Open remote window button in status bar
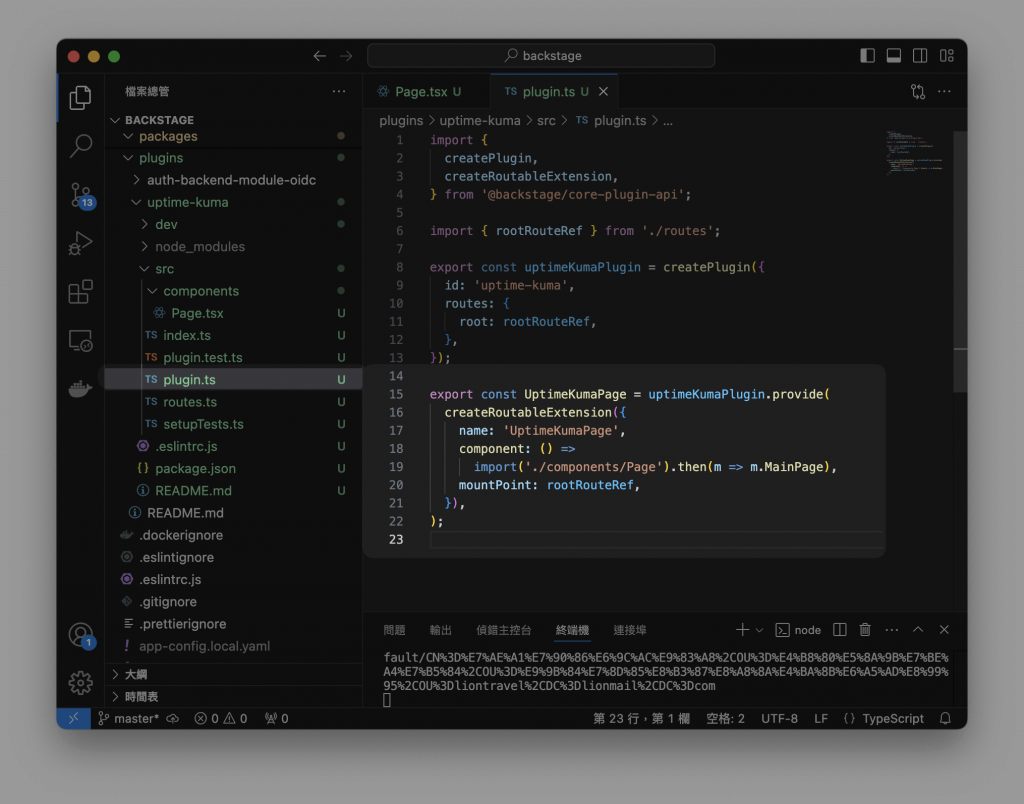This screenshot has height=804, width=1024. pyautogui.click(x=74, y=718)
